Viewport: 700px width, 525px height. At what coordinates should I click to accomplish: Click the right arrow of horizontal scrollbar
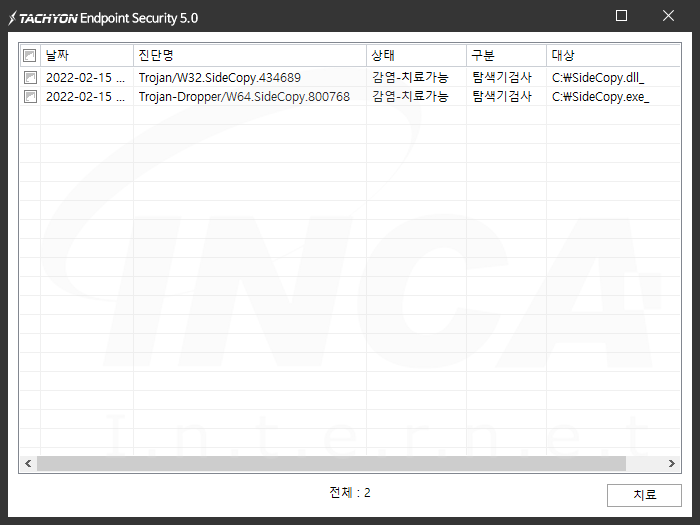click(671, 463)
